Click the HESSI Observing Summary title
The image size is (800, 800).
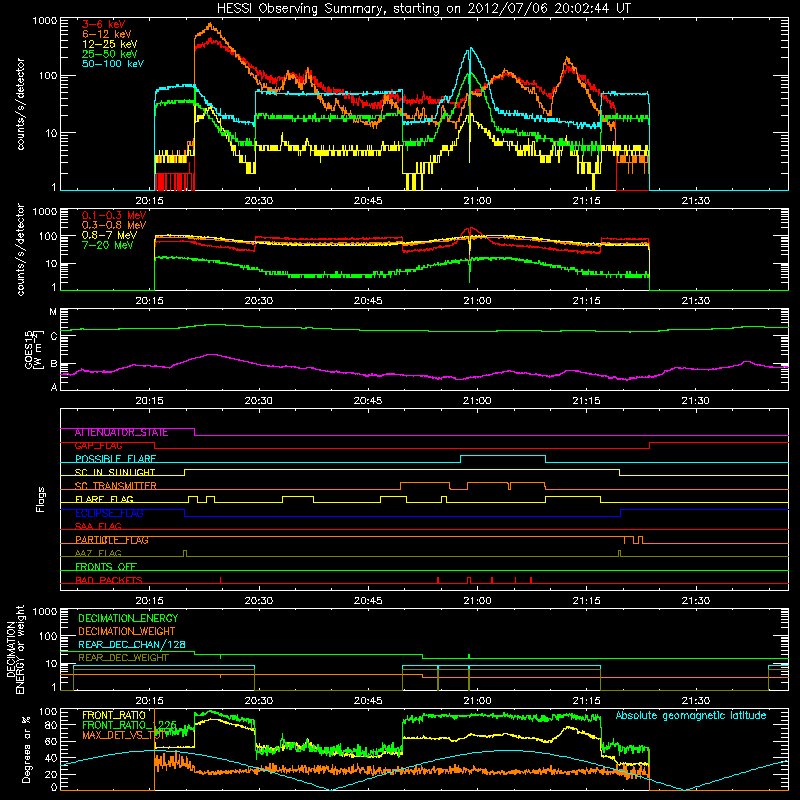coord(424,8)
